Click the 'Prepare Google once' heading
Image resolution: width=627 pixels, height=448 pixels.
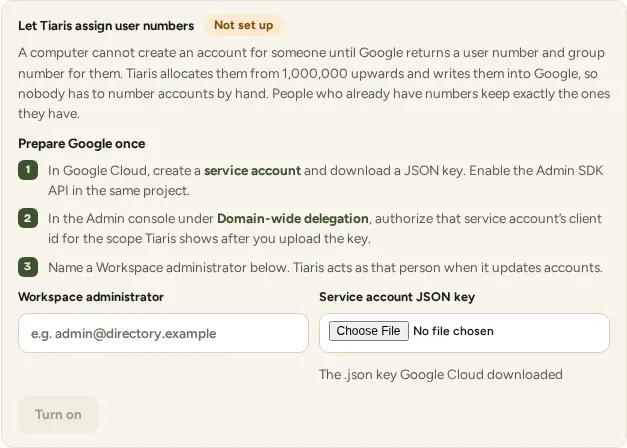pyautogui.click(x=82, y=144)
